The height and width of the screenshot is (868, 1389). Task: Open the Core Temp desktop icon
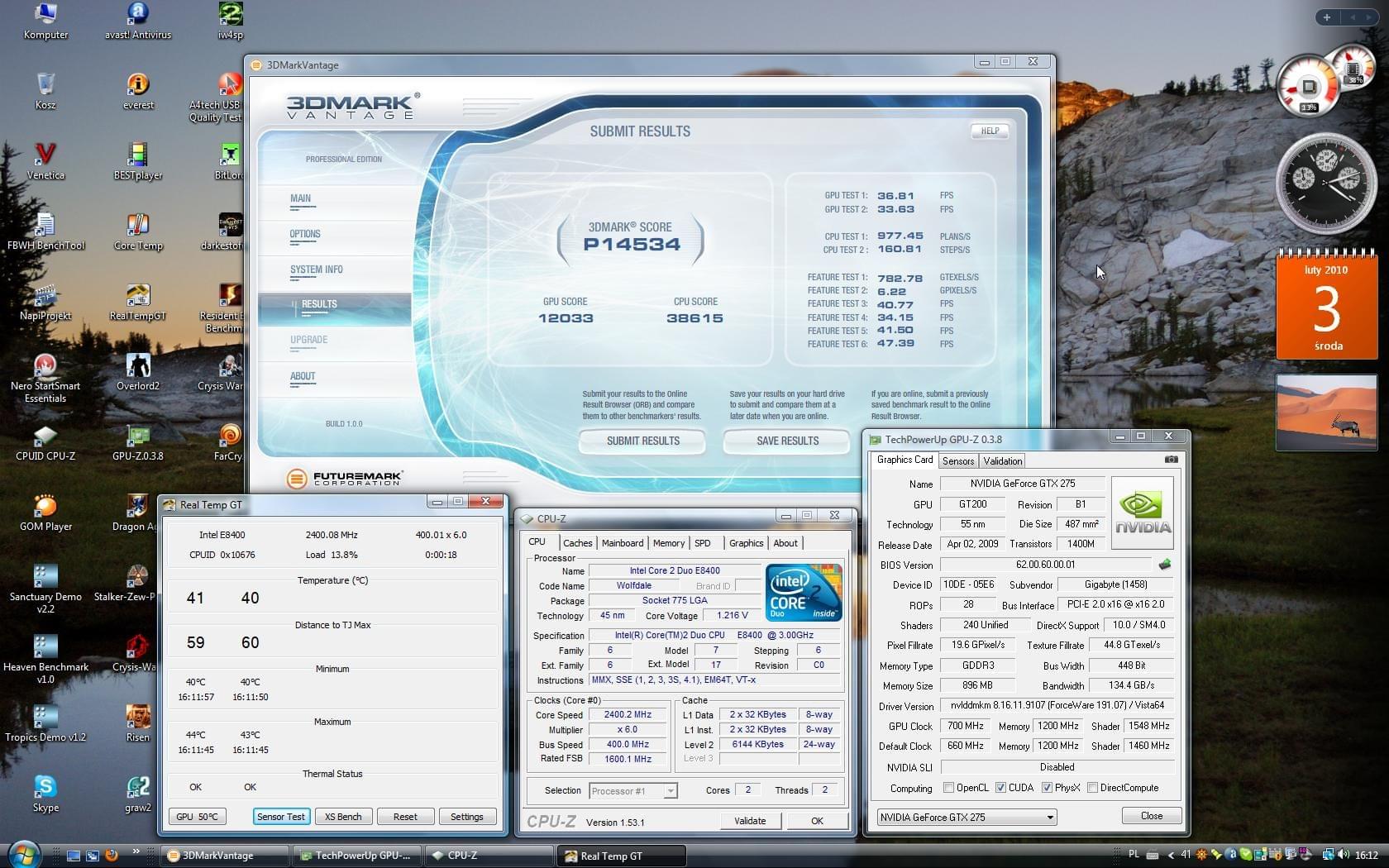click(138, 232)
